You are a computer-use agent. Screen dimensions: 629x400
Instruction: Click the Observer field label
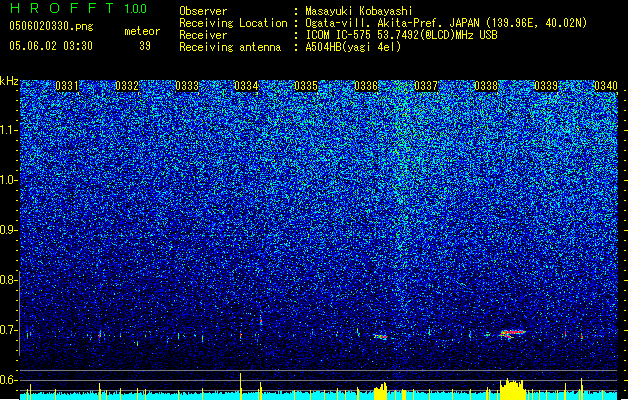203,11
